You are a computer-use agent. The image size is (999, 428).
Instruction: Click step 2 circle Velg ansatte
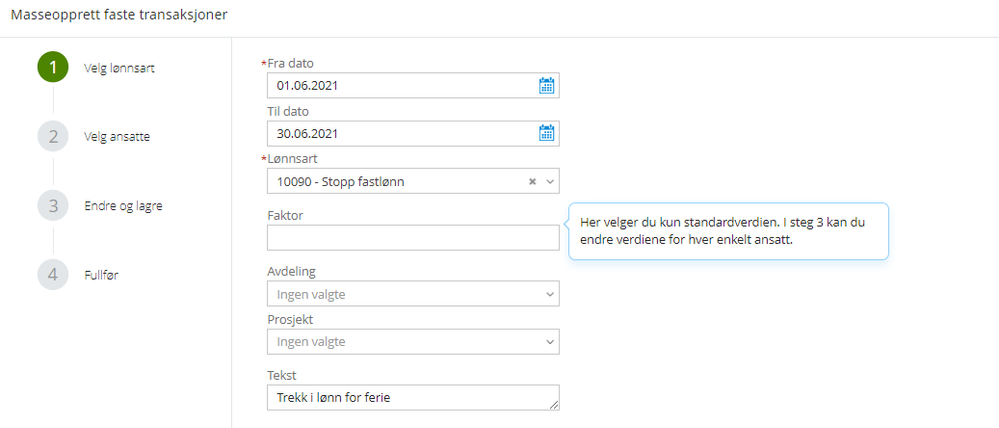pyautogui.click(x=53, y=136)
